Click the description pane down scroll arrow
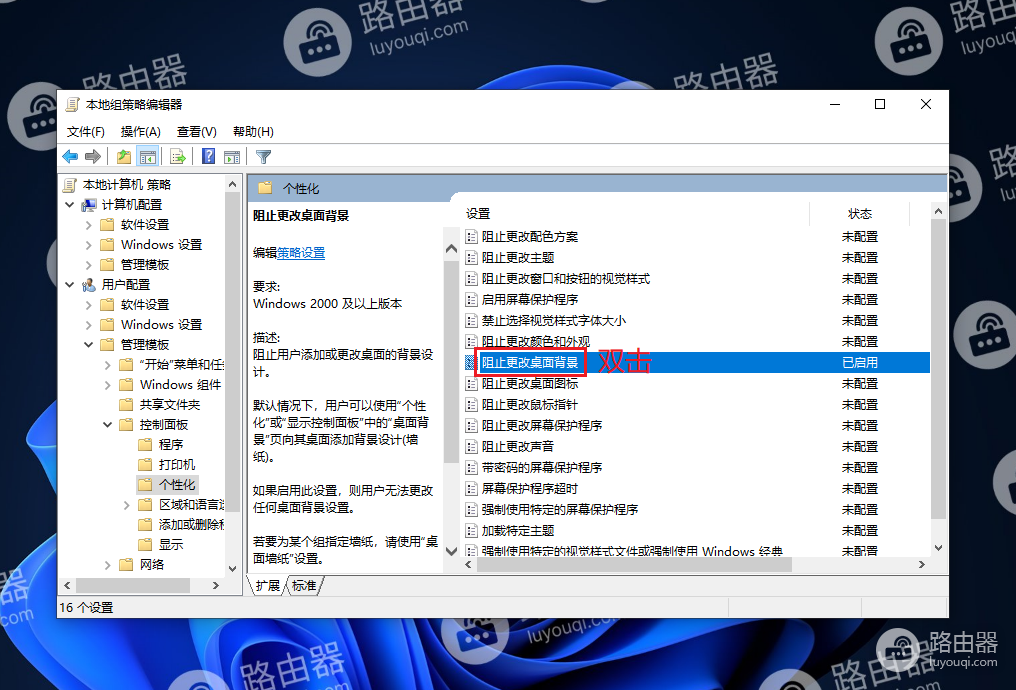This screenshot has width=1016, height=690. pos(452,551)
